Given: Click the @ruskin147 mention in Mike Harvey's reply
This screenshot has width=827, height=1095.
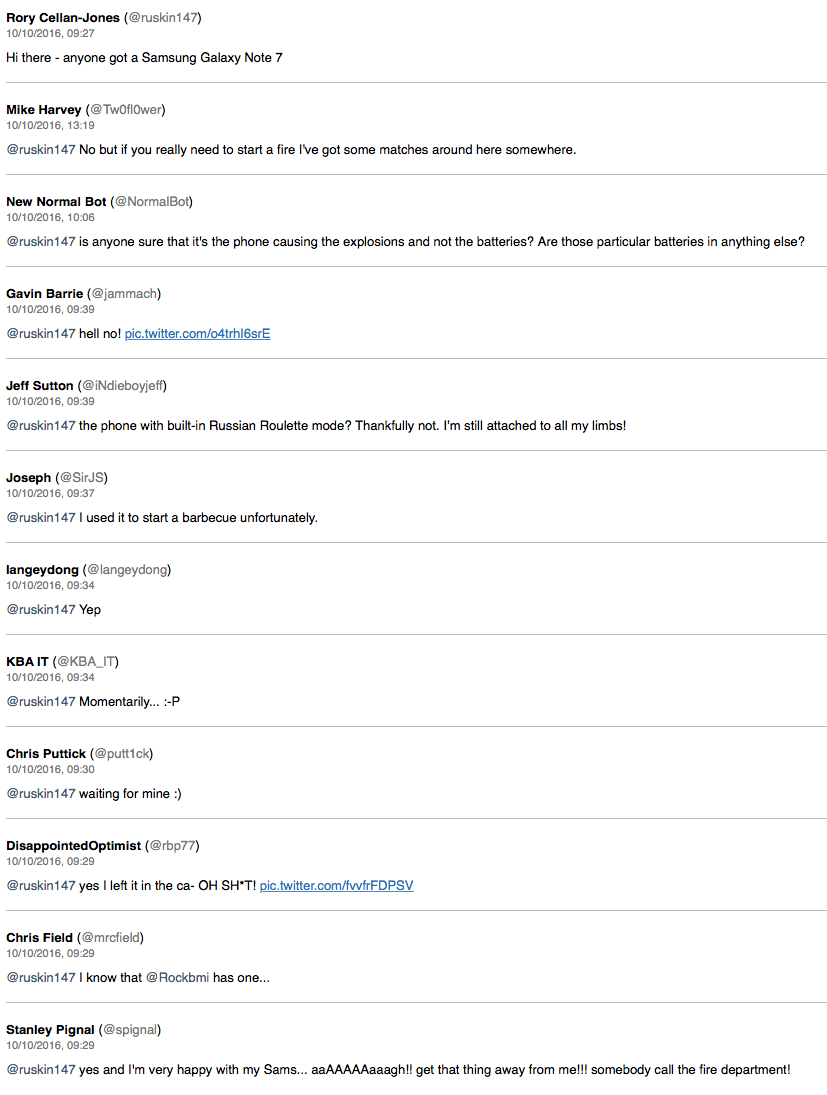Looking at the screenshot, I should pyautogui.click(x=41, y=150).
